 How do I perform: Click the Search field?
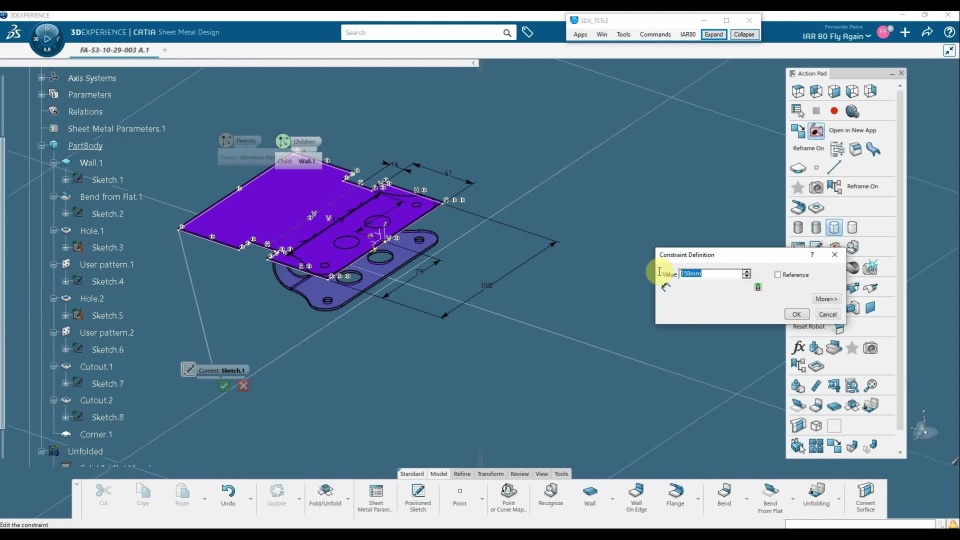pos(422,32)
